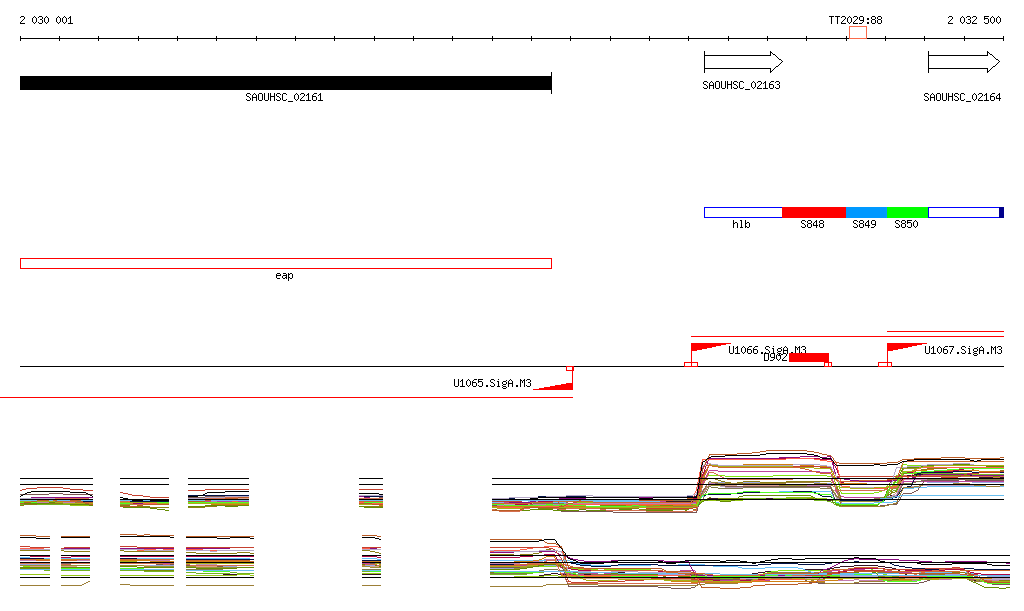Click the 2 030 001 start coordinate label
1024x611 pixels.
point(46,20)
